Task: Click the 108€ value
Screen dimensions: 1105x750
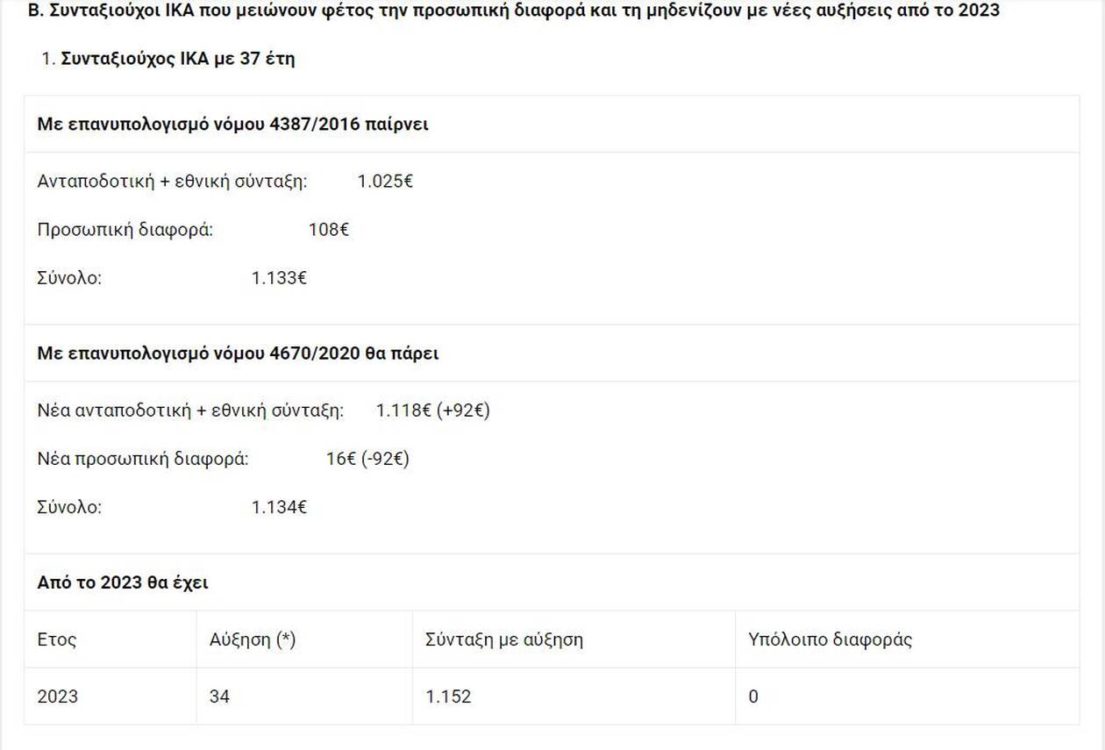Action: pyautogui.click(x=329, y=230)
